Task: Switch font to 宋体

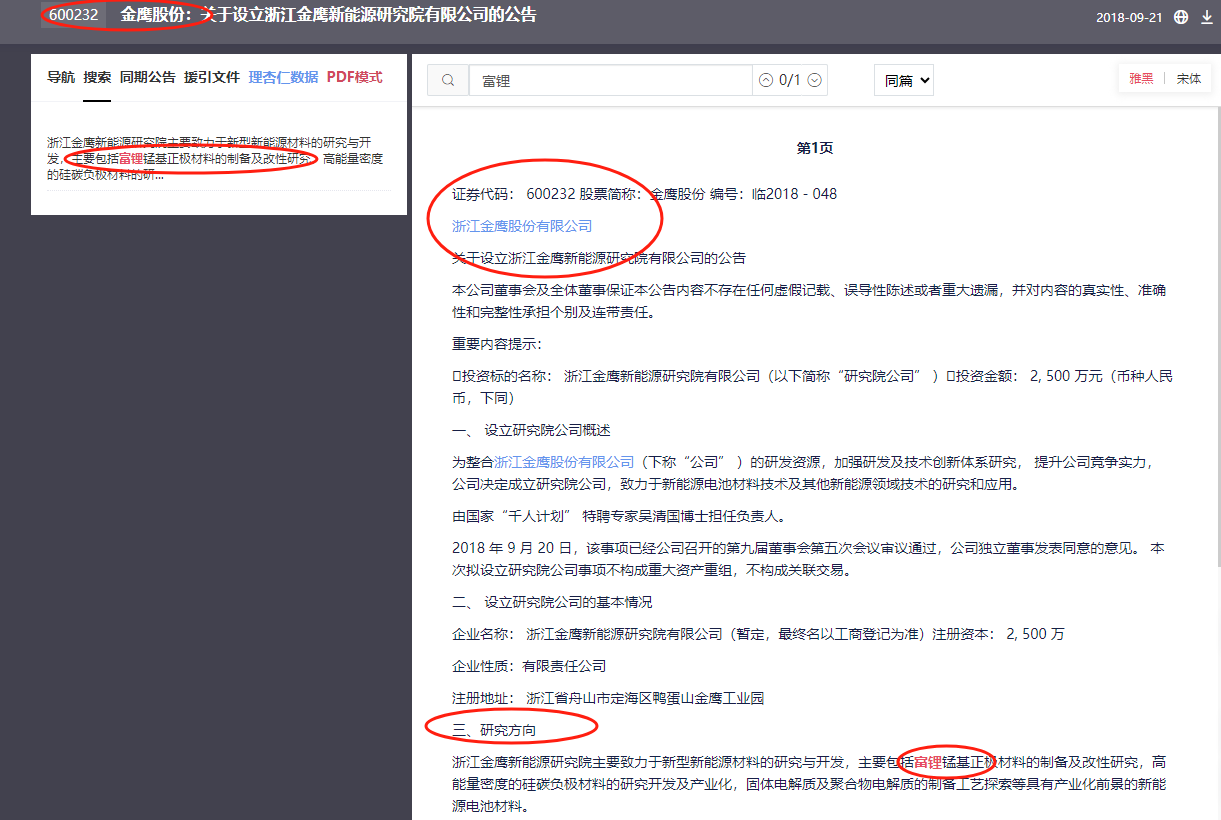Action: tap(1189, 79)
